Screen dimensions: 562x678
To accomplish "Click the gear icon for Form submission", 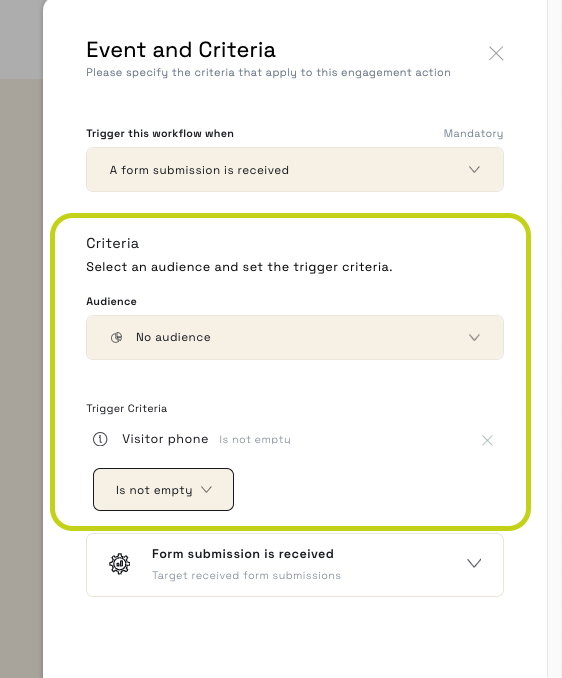I will (x=119, y=564).
